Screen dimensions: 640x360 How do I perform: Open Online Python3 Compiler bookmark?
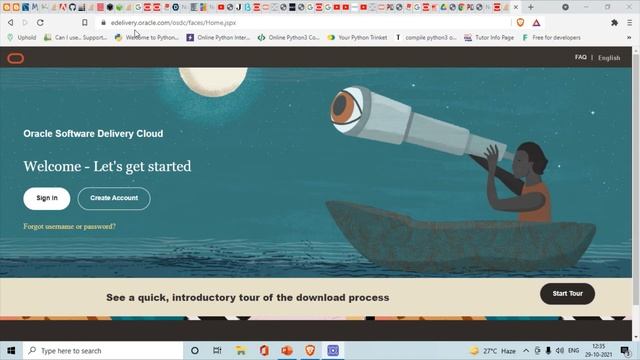tap(289, 38)
